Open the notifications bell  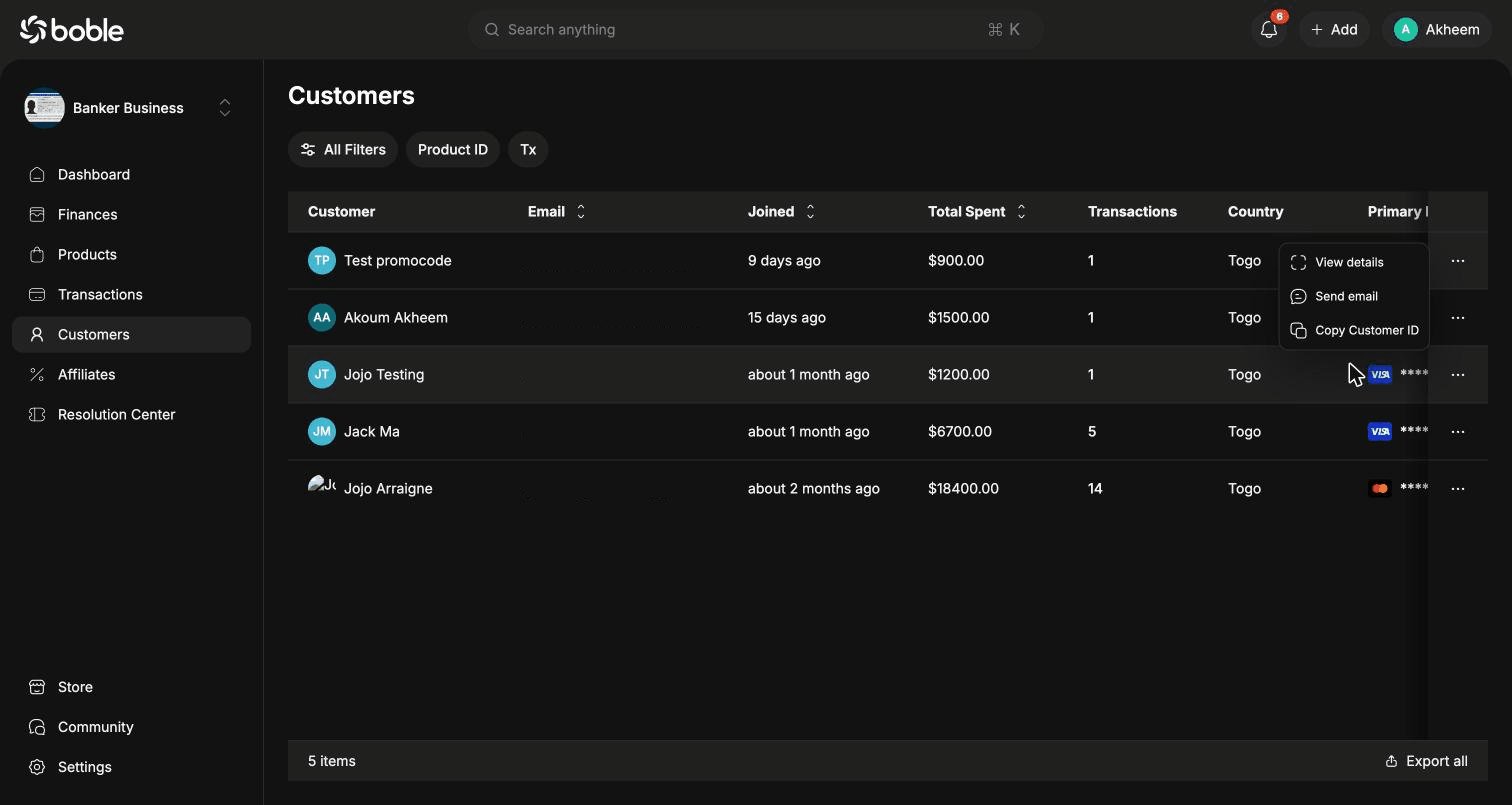pyautogui.click(x=1269, y=30)
